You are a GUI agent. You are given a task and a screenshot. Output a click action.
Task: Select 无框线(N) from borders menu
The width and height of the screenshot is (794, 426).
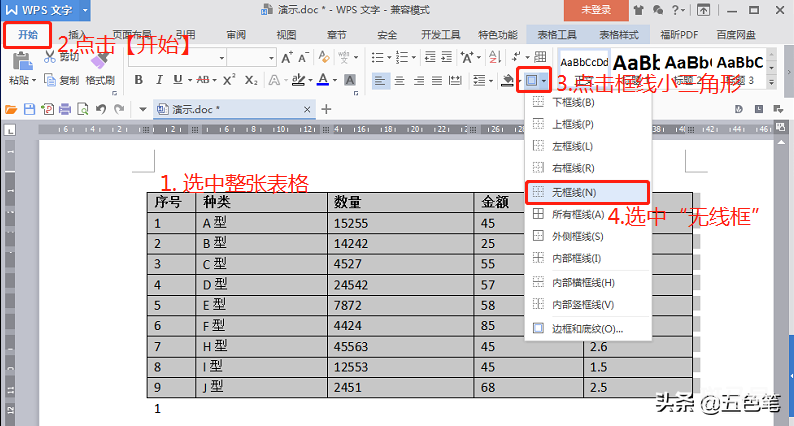point(587,192)
